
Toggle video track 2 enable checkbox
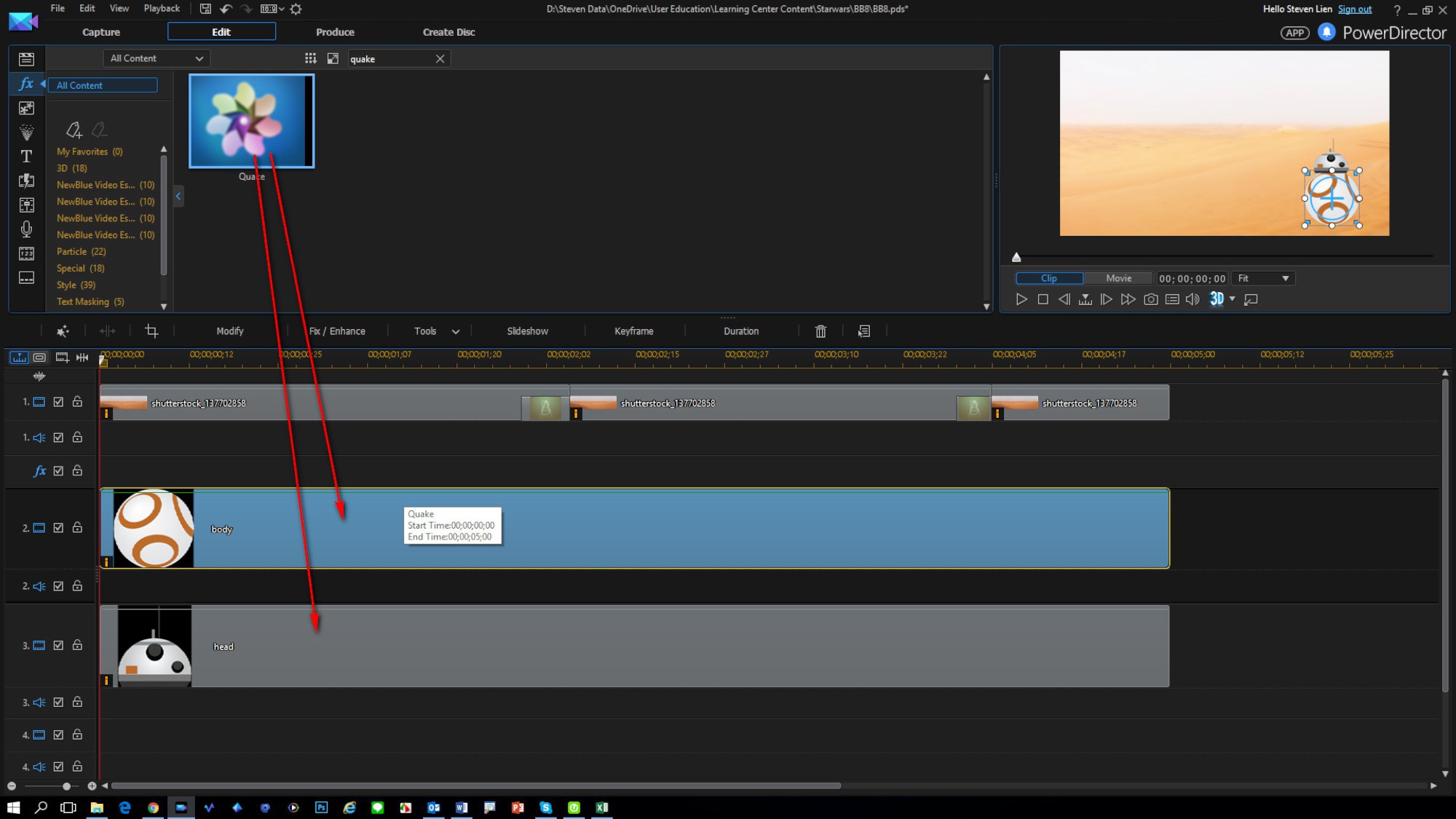pos(58,528)
